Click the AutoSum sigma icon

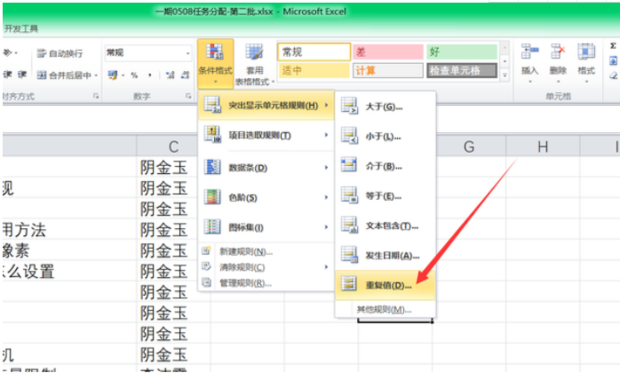[x=613, y=46]
